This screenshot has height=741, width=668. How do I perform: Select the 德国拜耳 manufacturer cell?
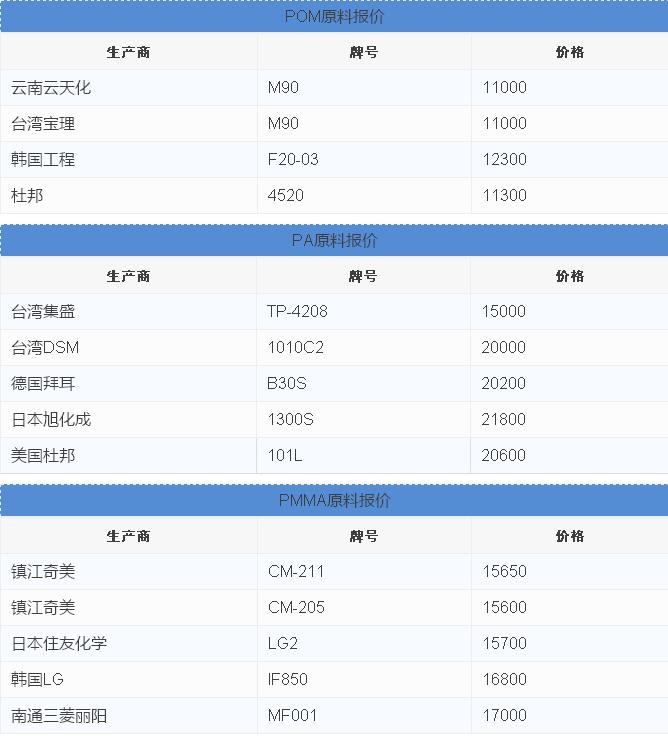coord(128,383)
